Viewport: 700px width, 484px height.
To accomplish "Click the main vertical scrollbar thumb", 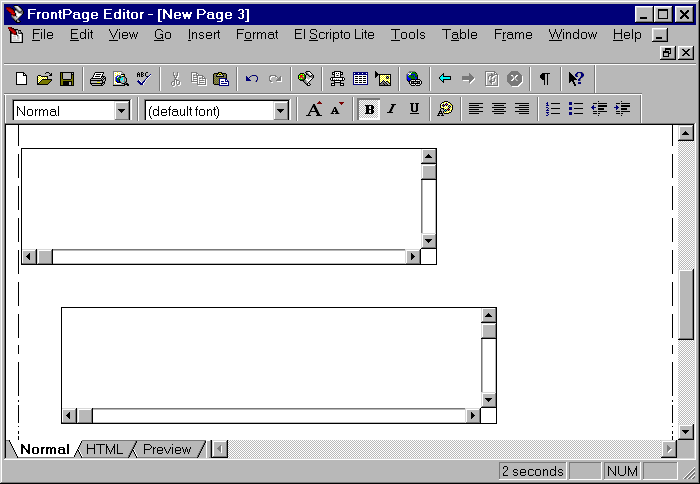I will click(x=686, y=305).
